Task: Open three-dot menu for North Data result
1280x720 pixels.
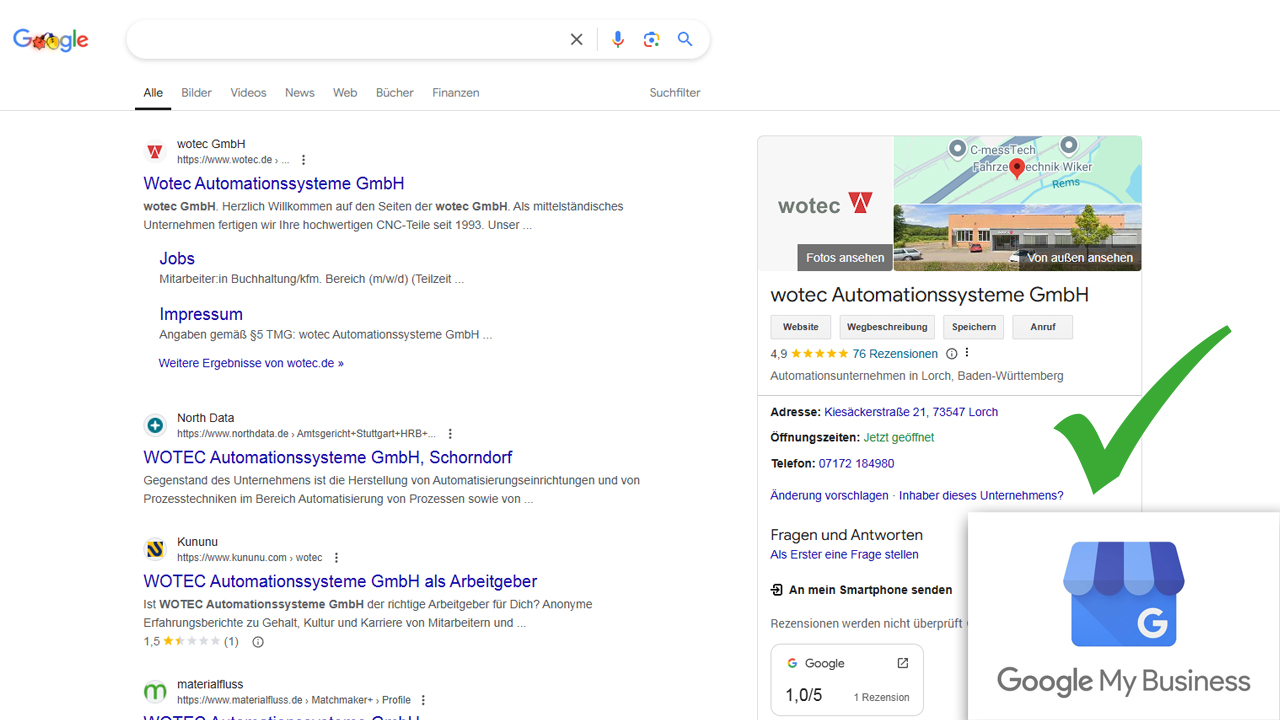Action: (450, 434)
